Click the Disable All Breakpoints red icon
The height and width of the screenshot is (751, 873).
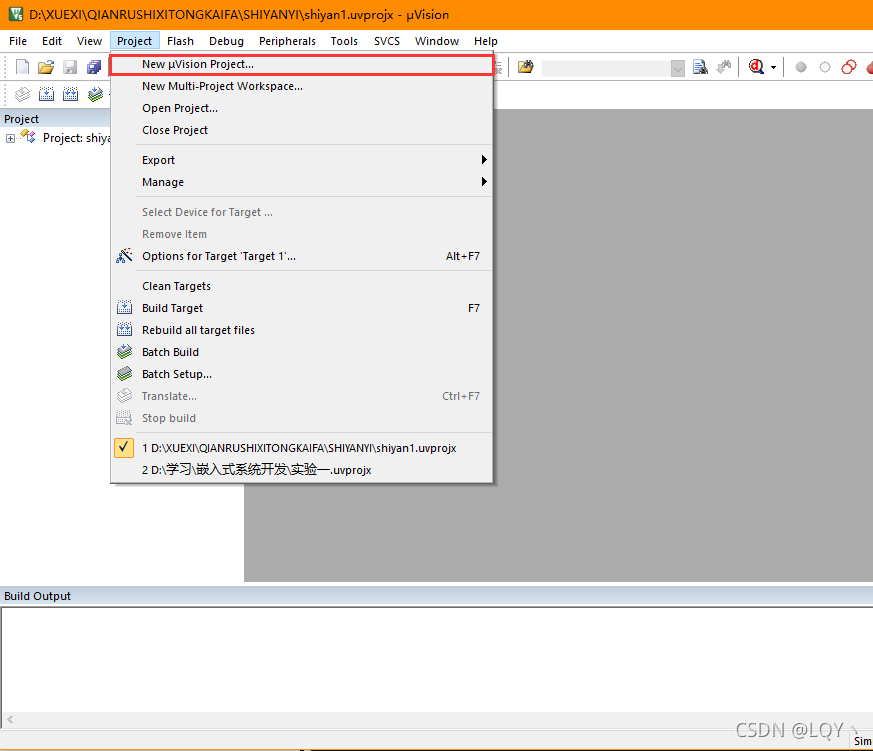pyautogui.click(x=849, y=67)
